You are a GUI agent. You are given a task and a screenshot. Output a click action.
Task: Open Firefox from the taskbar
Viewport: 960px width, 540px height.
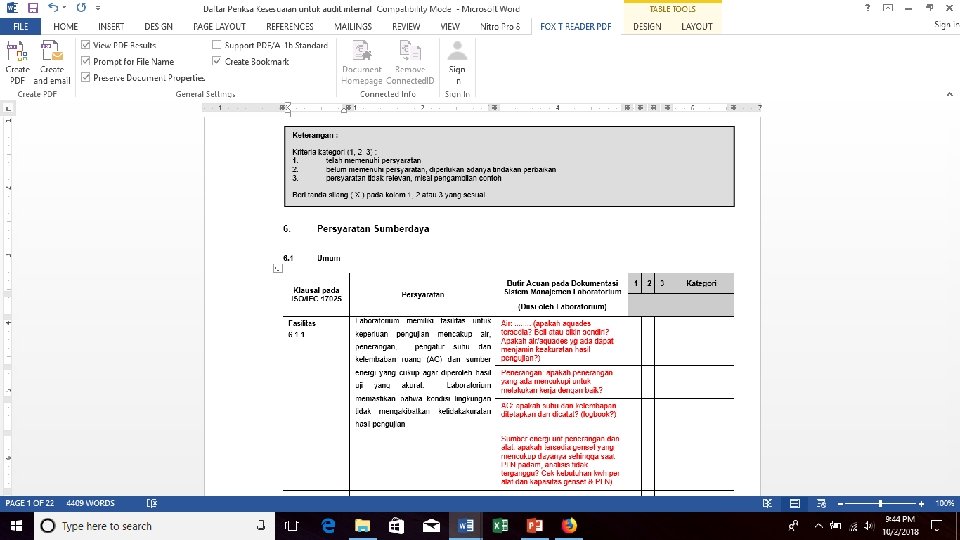click(569, 526)
